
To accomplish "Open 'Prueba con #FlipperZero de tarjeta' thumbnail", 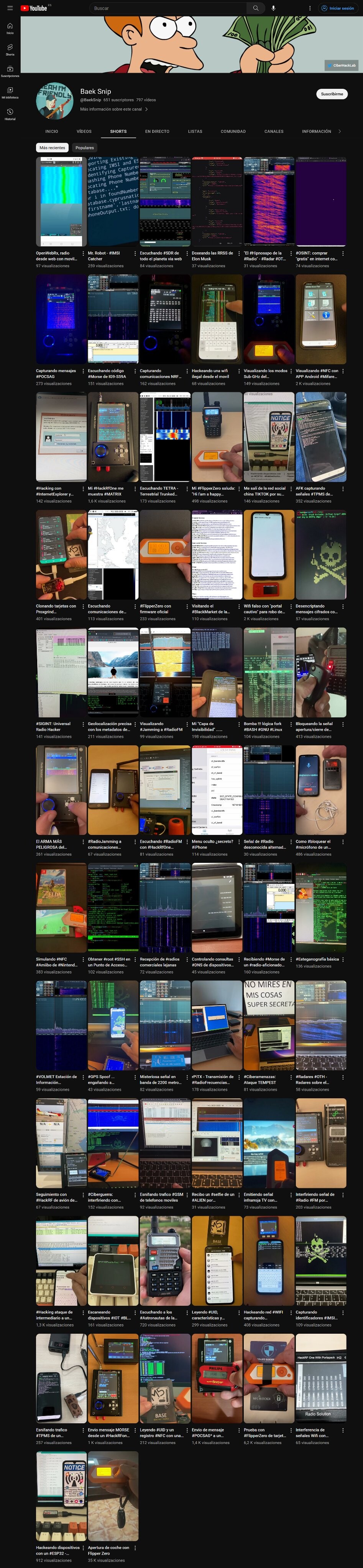I will (269, 1378).
